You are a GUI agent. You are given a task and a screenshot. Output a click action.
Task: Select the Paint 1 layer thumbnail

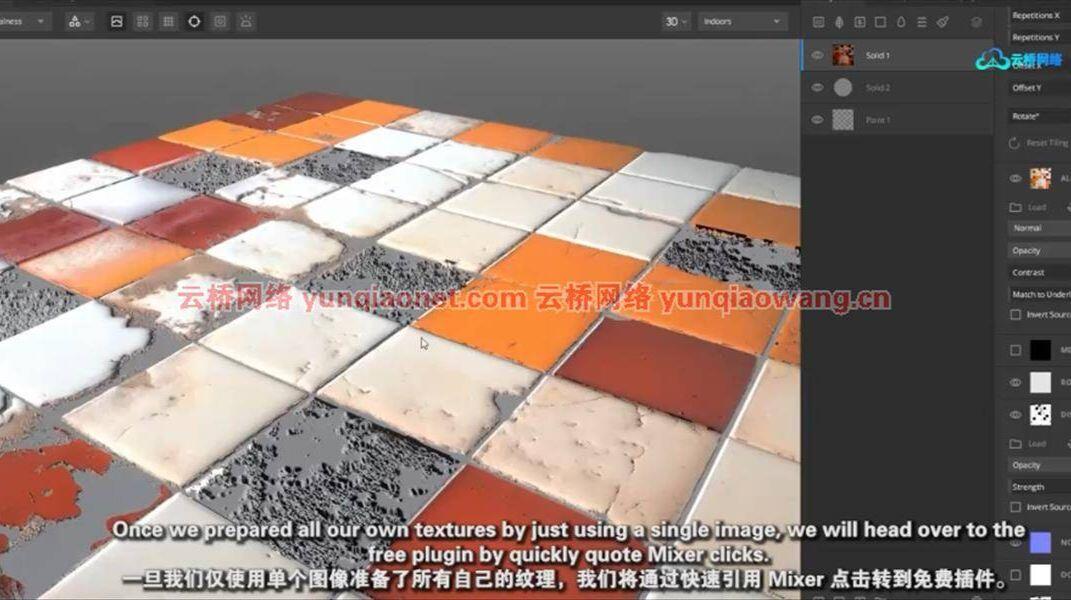pos(843,120)
